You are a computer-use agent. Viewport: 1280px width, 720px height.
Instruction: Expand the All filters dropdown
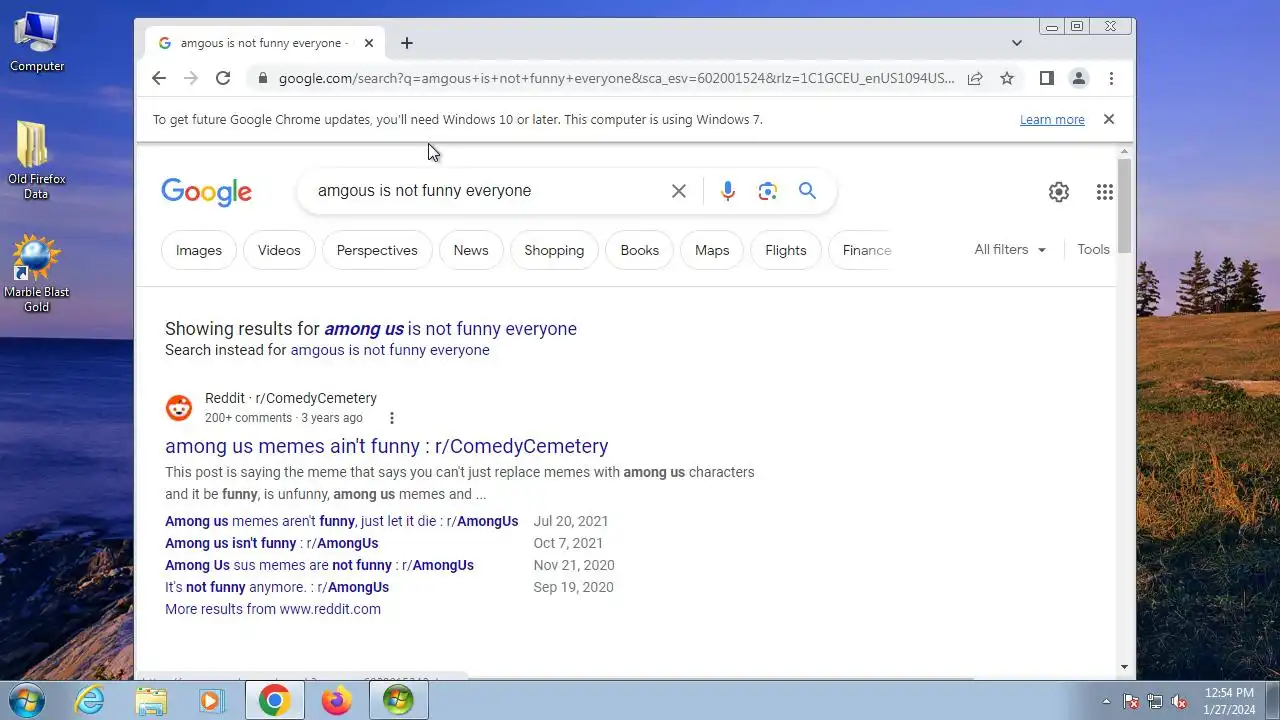[1010, 250]
